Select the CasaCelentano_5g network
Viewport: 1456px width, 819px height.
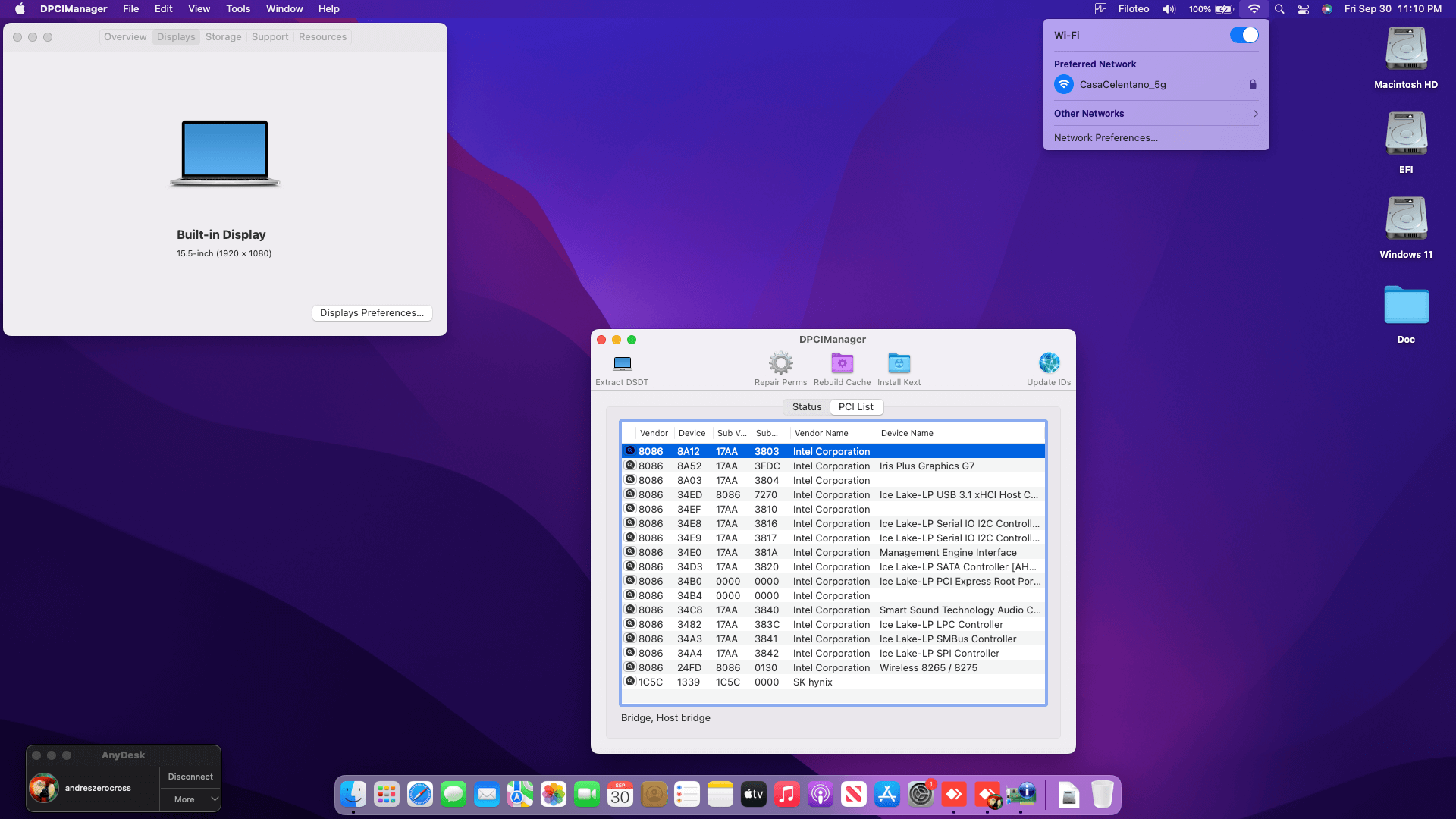pos(1156,85)
